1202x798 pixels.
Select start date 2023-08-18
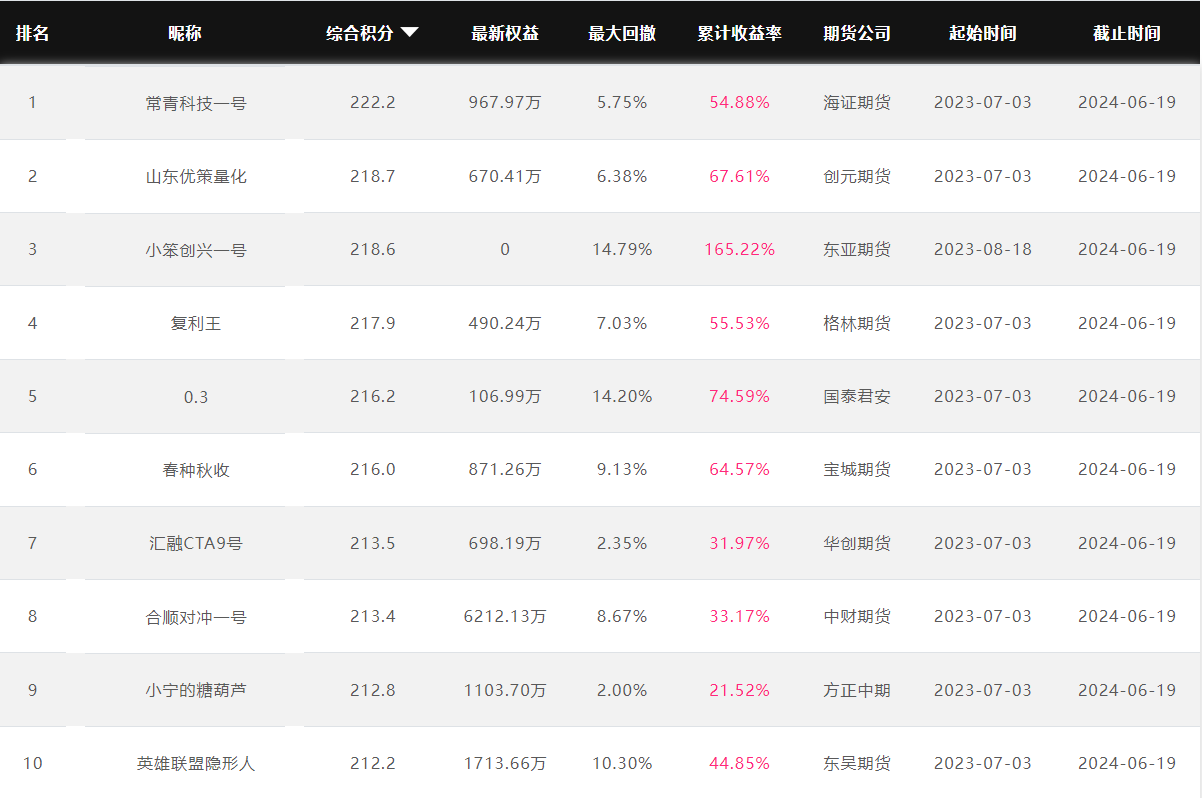pyautogui.click(x=983, y=249)
